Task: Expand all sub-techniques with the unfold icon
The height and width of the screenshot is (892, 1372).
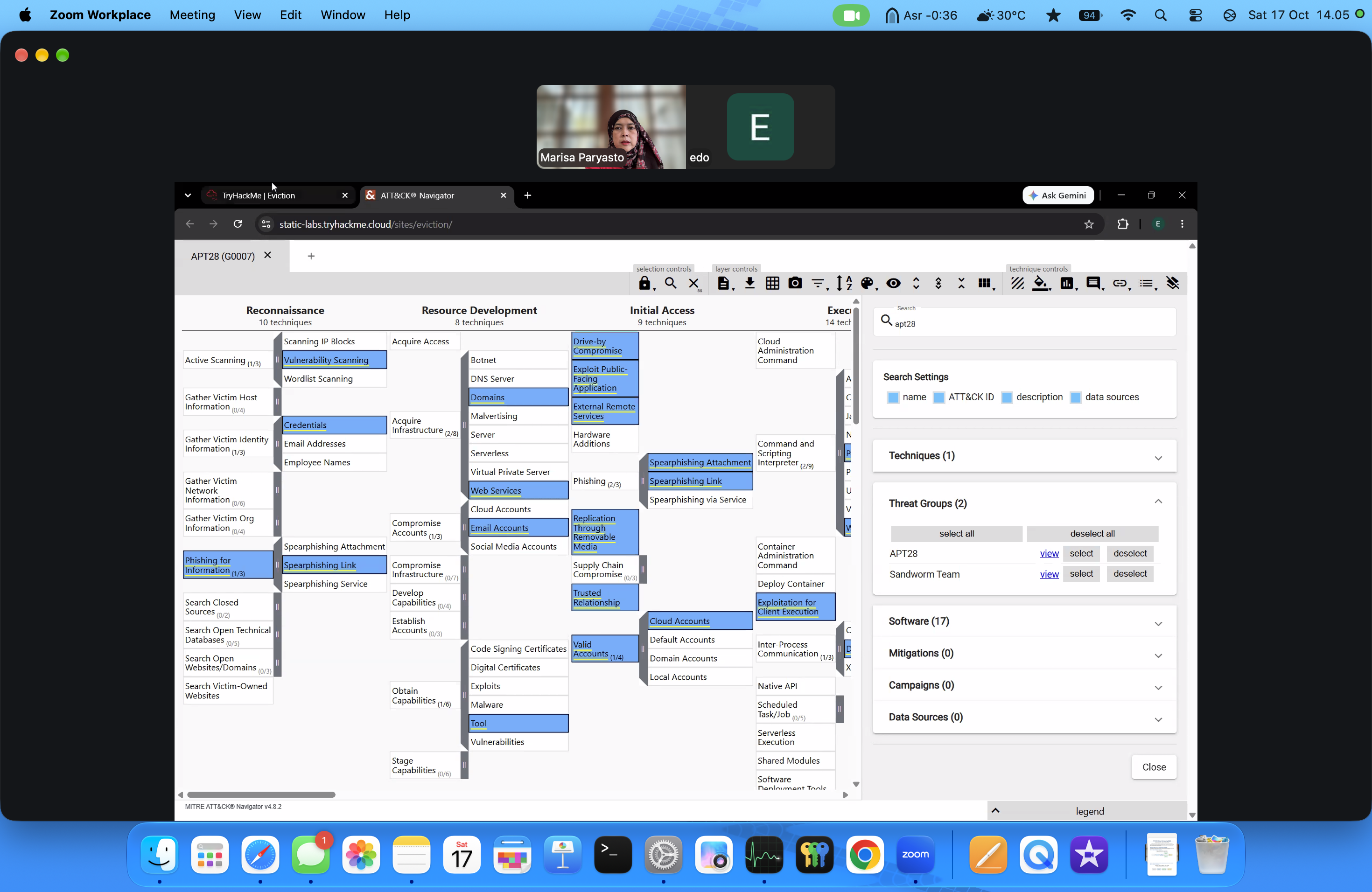Action: 916,283
